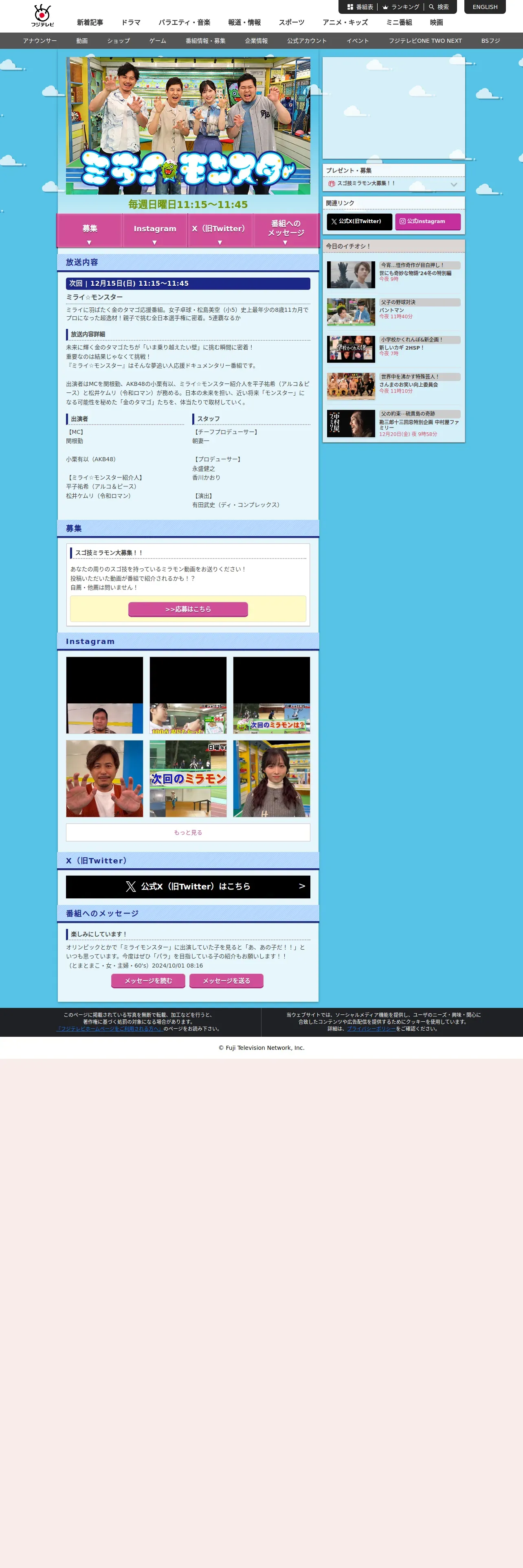Open バラエティ・音楽 menu item
Image resolution: width=523 pixels, height=1568 pixels.
(185, 22)
